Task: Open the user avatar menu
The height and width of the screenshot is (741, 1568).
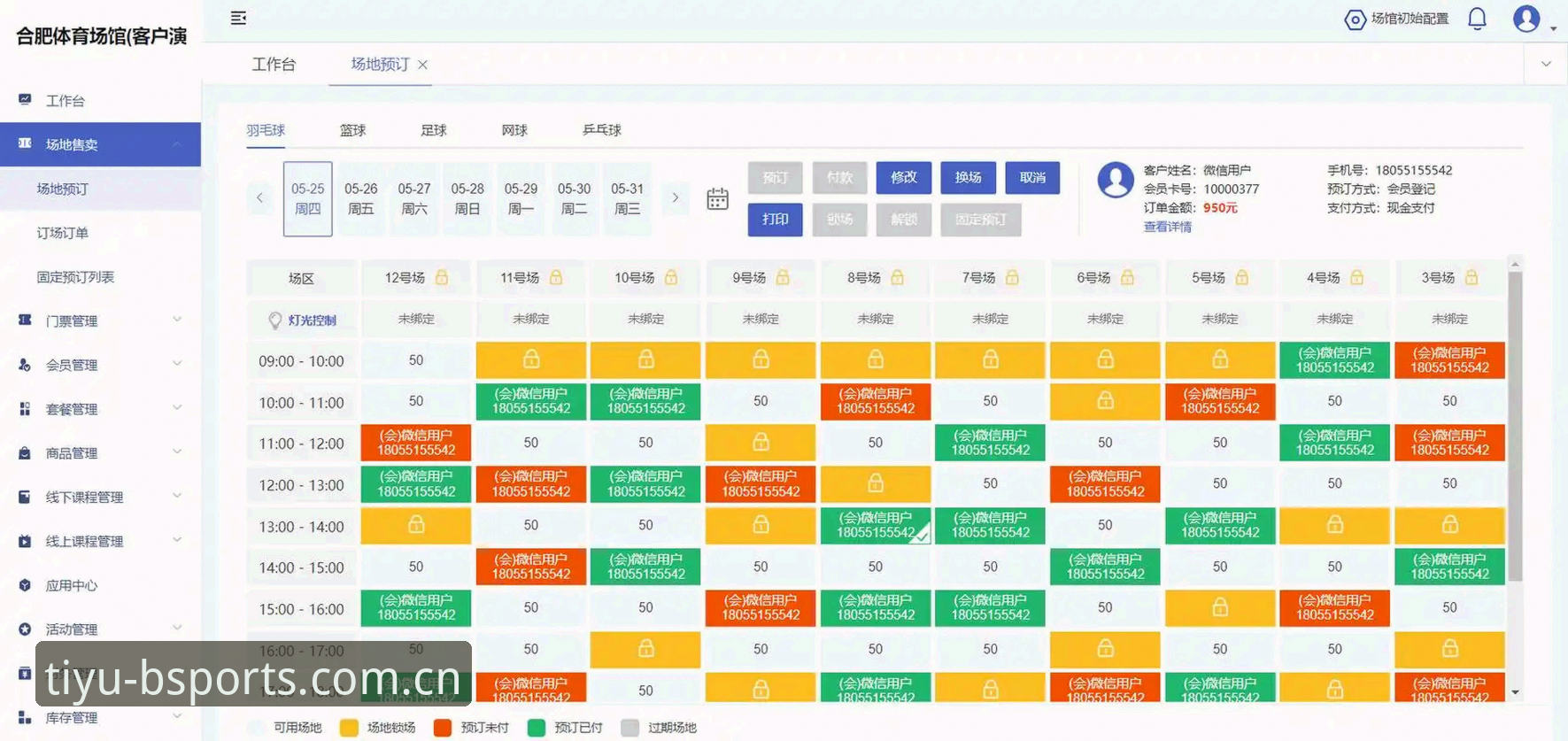Action: pyautogui.click(x=1526, y=19)
